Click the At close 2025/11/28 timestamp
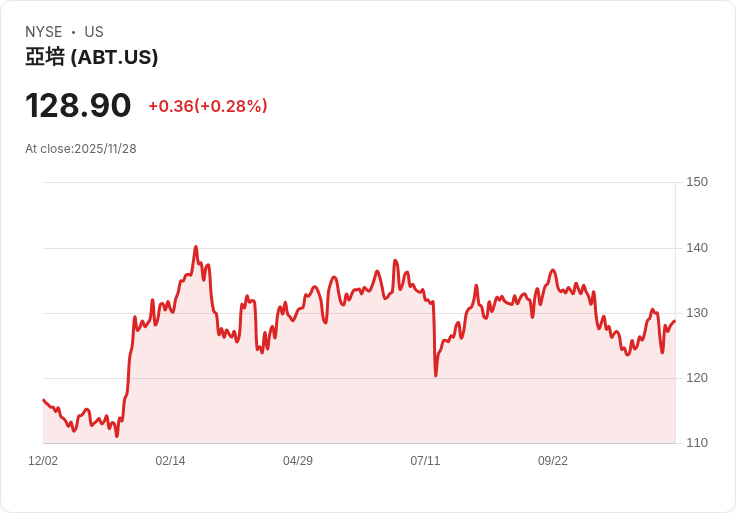 point(81,149)
